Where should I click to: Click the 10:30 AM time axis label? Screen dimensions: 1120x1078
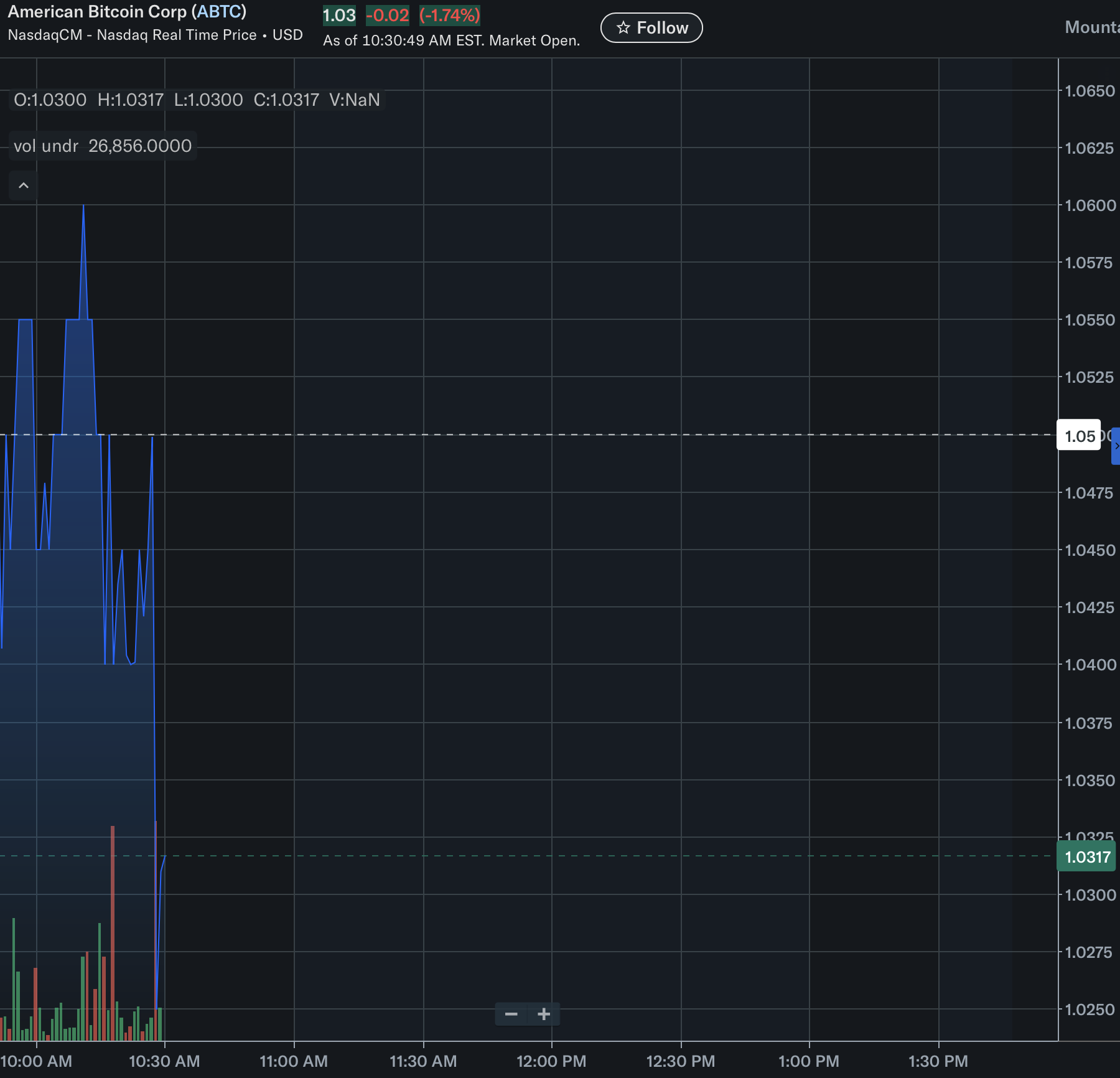pyautogui.click(x=164, y=1061)
